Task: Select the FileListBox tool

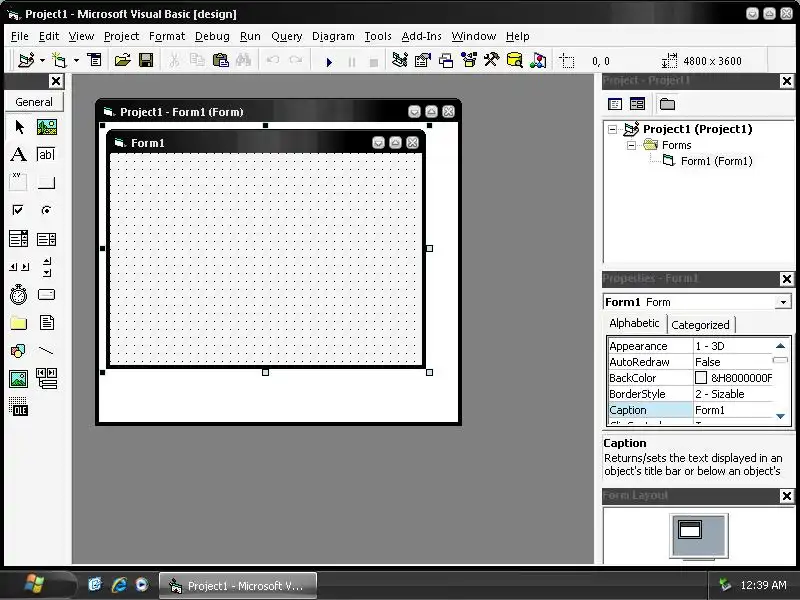Action: (46, 322)
